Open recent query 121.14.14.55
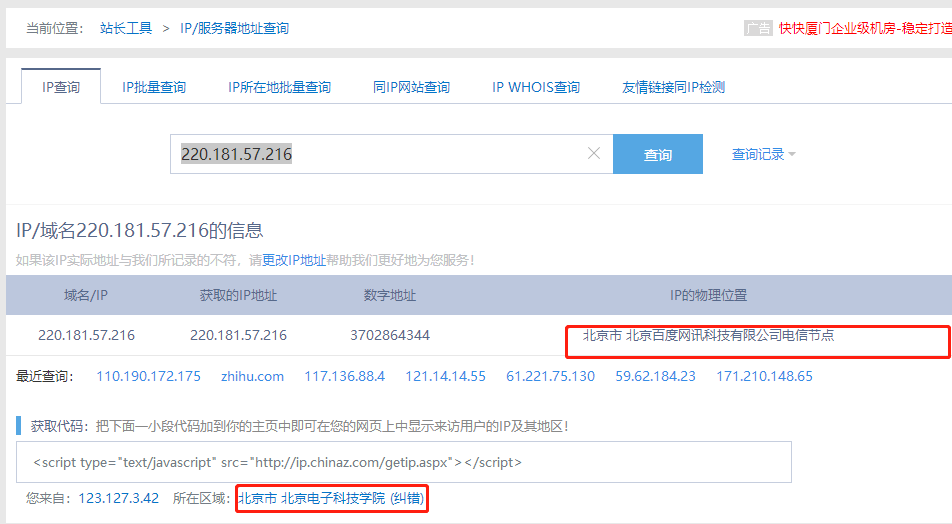 [x=445, y=376]
